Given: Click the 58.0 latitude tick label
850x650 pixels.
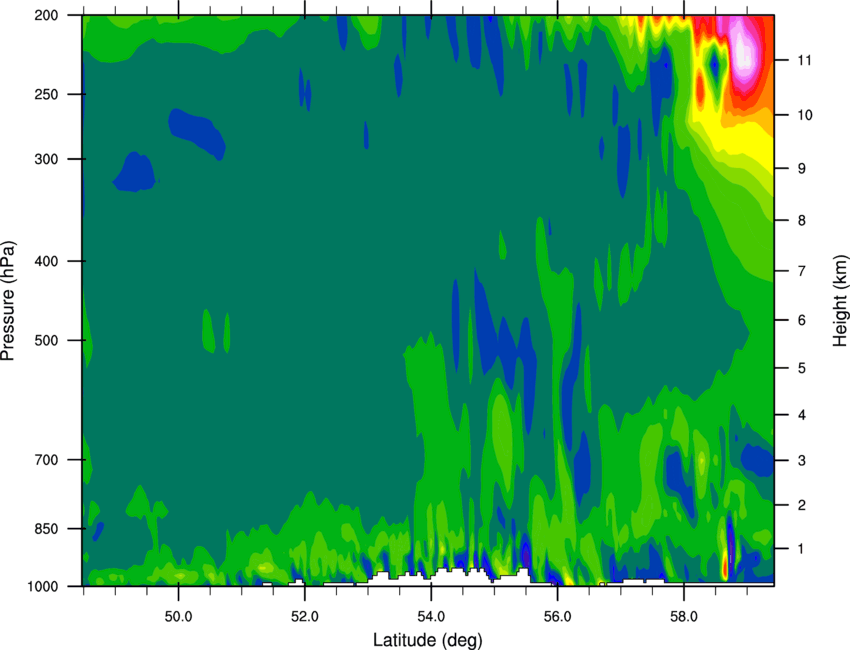Looking at the screenshot, I should (684, 616).
